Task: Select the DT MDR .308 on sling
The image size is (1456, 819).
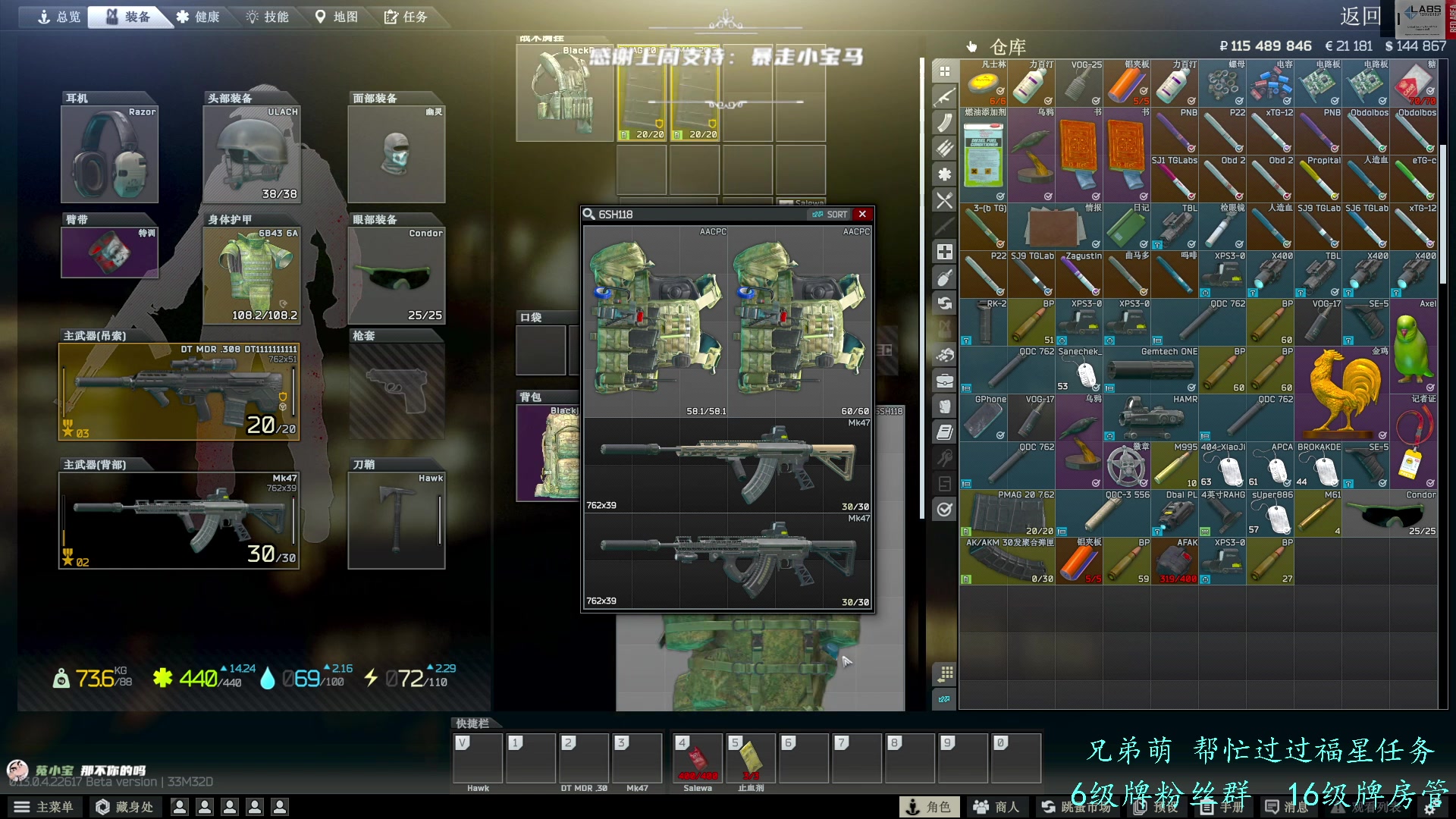Action: pyautogui.click(x=179, y=391)
